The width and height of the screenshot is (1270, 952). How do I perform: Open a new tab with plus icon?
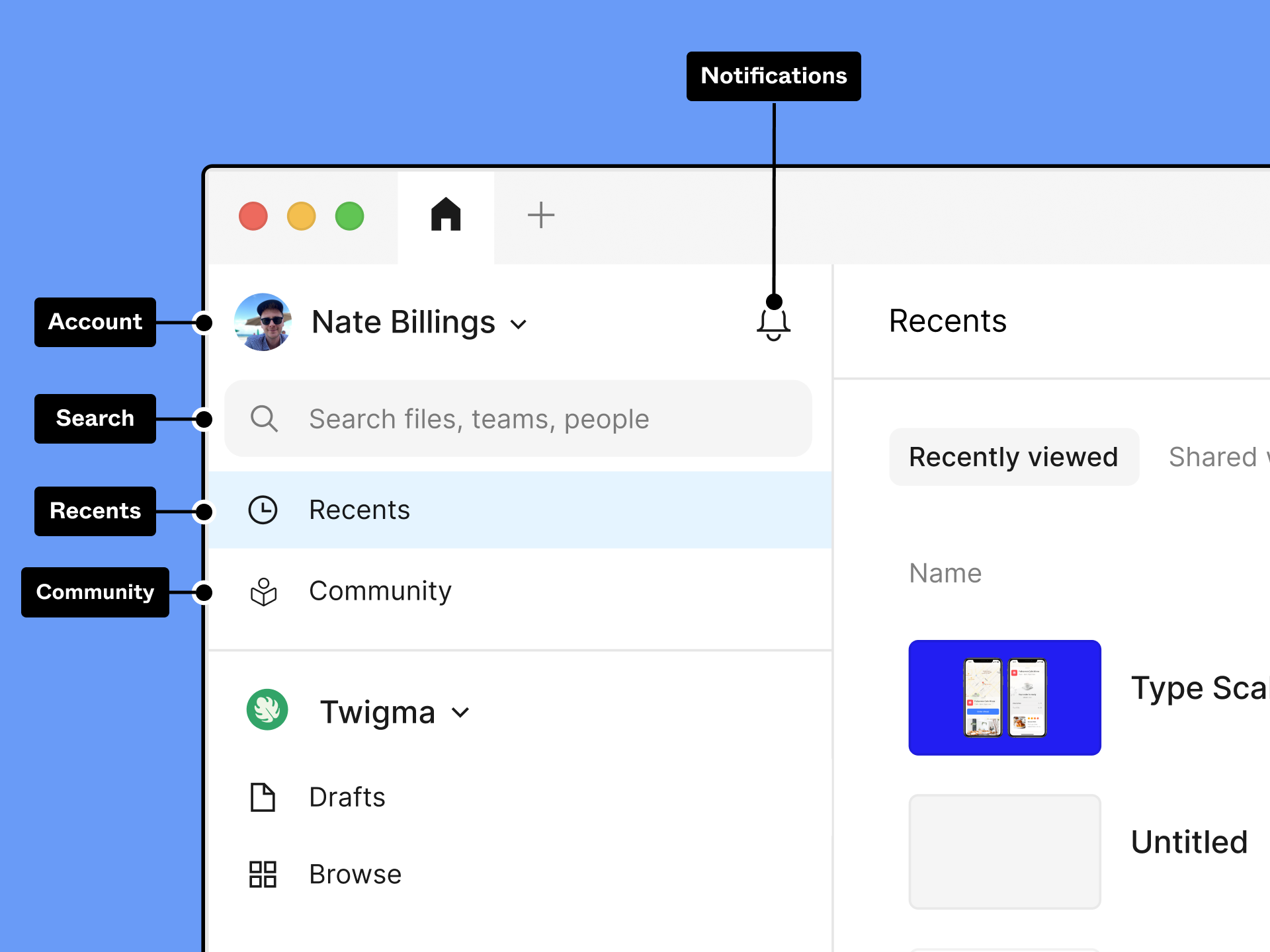coord(540,215)
